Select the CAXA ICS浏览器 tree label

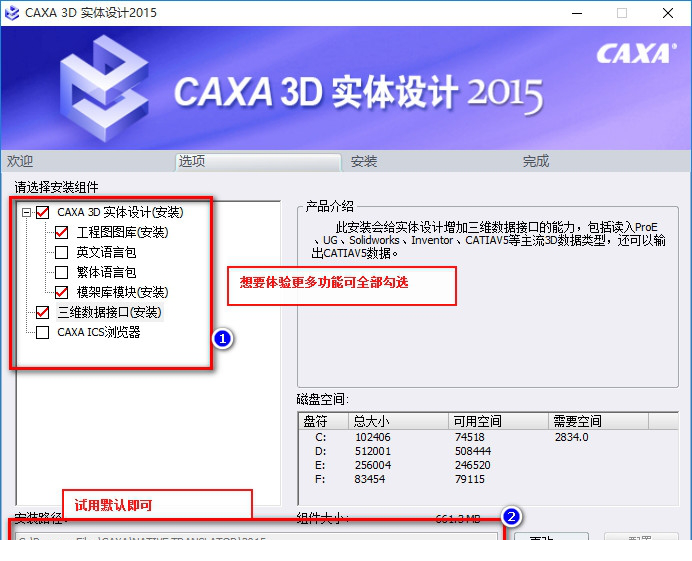(99, 332)
